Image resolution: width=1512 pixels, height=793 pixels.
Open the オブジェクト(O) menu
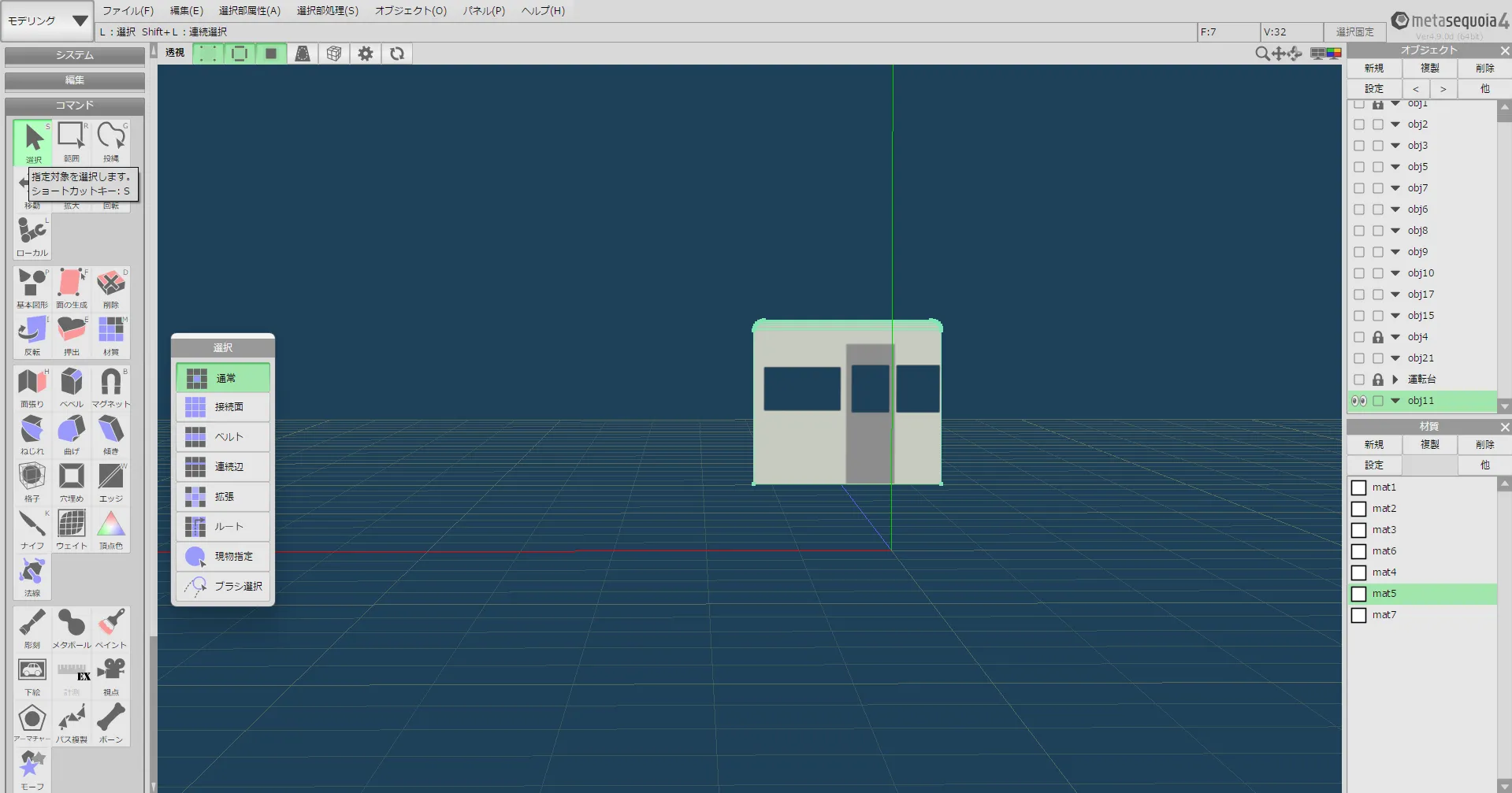point(411,11)
